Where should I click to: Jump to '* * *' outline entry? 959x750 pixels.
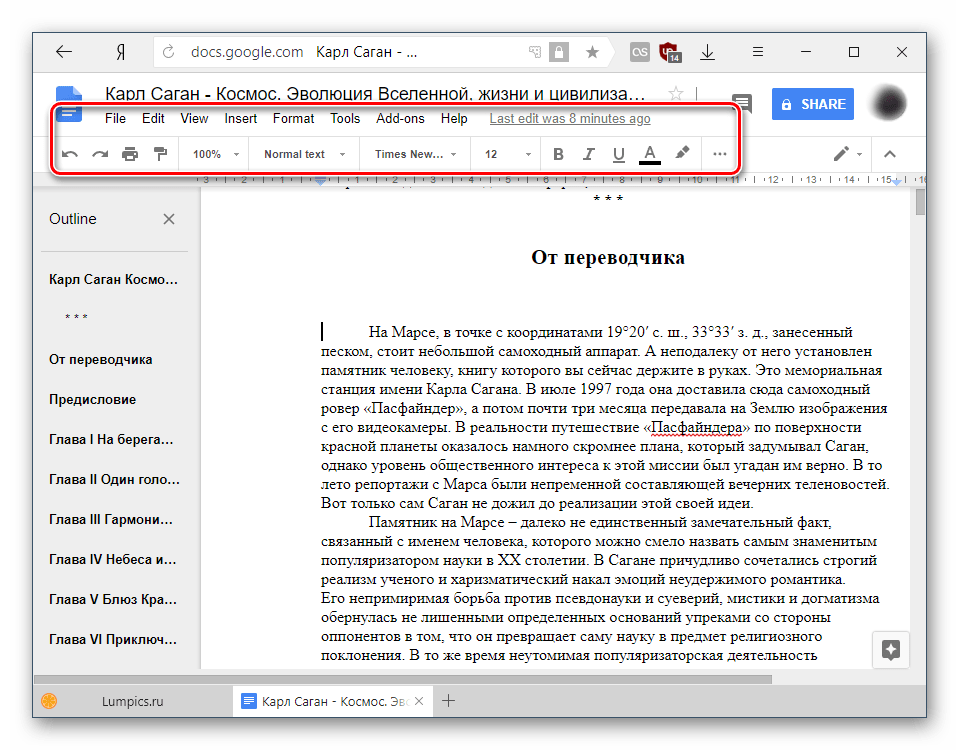[x=76, y=317]
